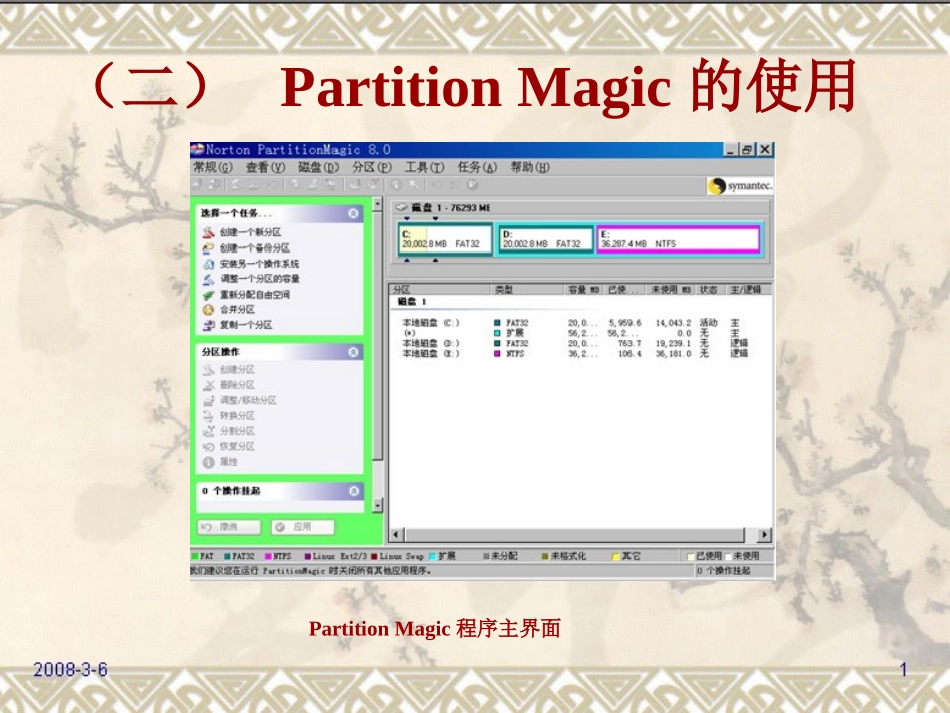Click the icon beside 创建一个备份分区
The height and width of the screenshot is (713, 950).
click(208, 248)
